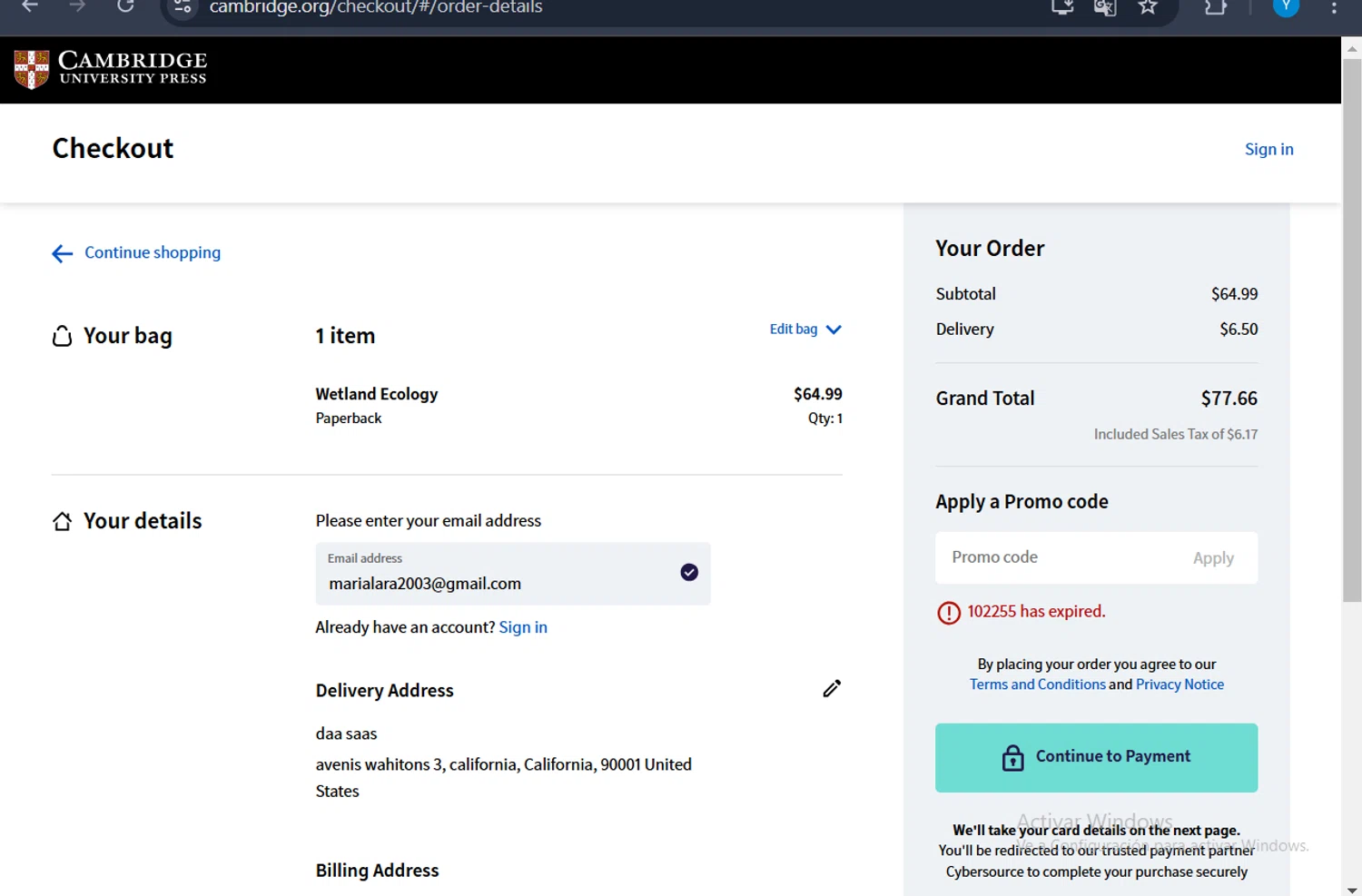This screenshot has width=1362, height=896.
Task: Click the Qty: 1 text
Action: (825, 418)
